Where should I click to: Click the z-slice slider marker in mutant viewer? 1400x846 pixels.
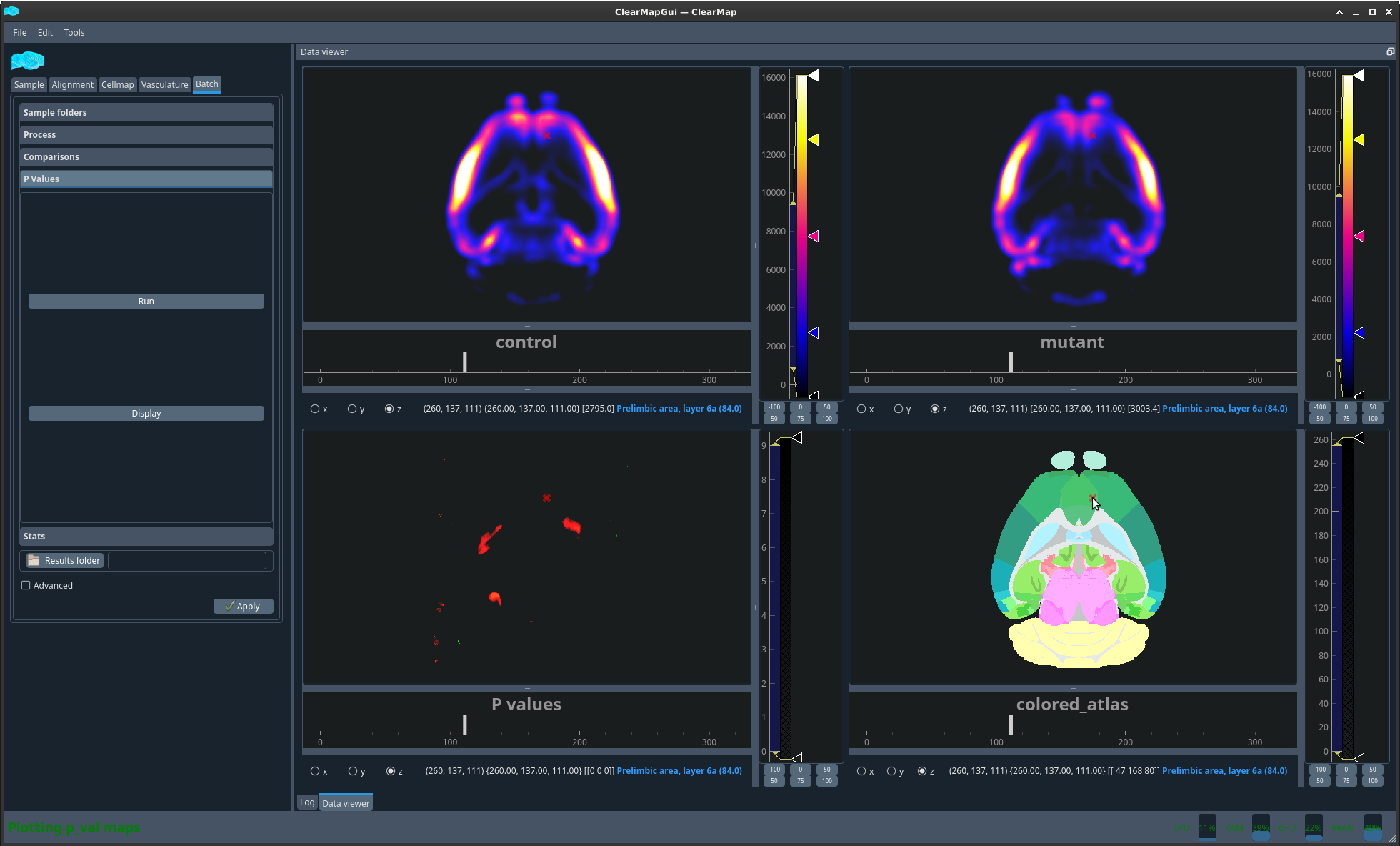pyautogui.click(x=1011, y=362)
